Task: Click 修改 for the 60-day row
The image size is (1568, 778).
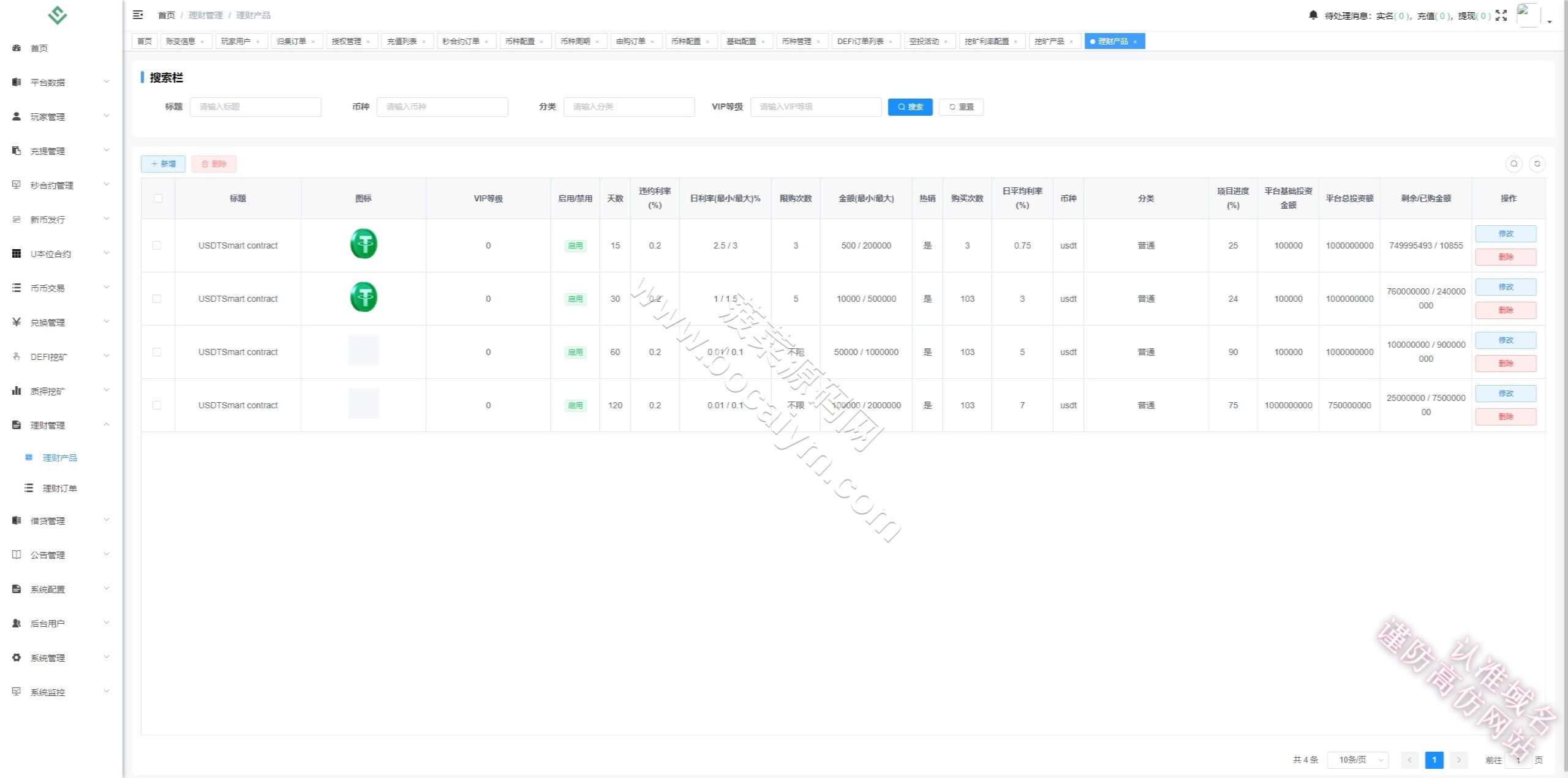Action: 1506,340
